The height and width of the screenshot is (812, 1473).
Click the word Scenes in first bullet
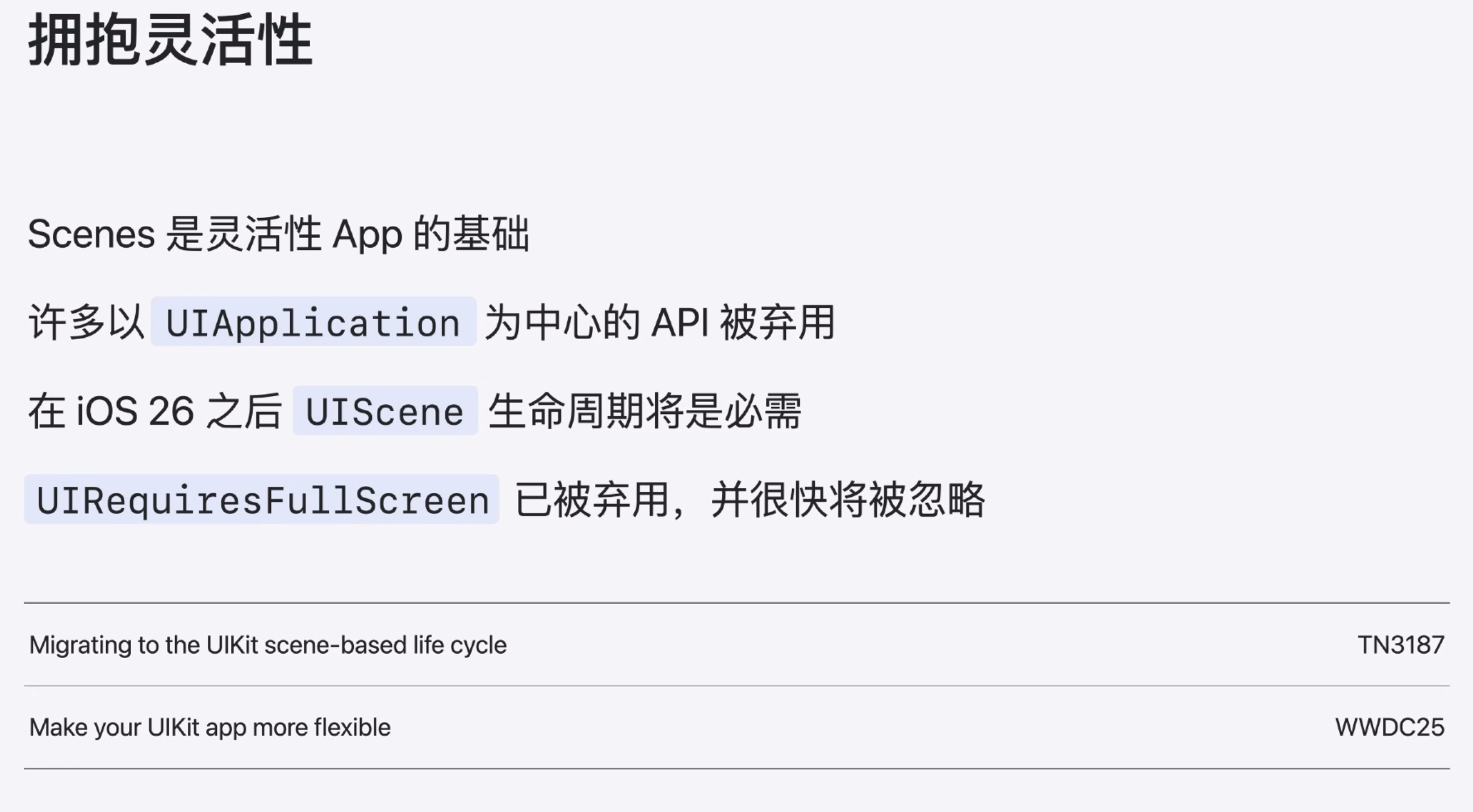[x=91, y=235]
